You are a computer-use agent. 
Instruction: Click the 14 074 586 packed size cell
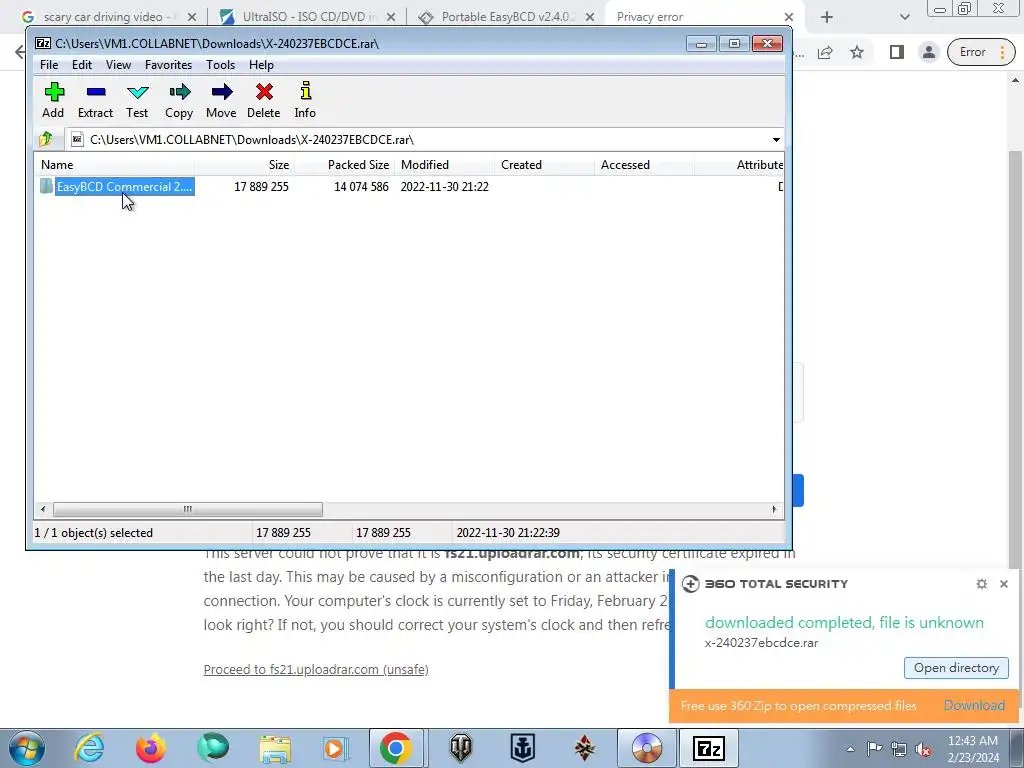361,187
